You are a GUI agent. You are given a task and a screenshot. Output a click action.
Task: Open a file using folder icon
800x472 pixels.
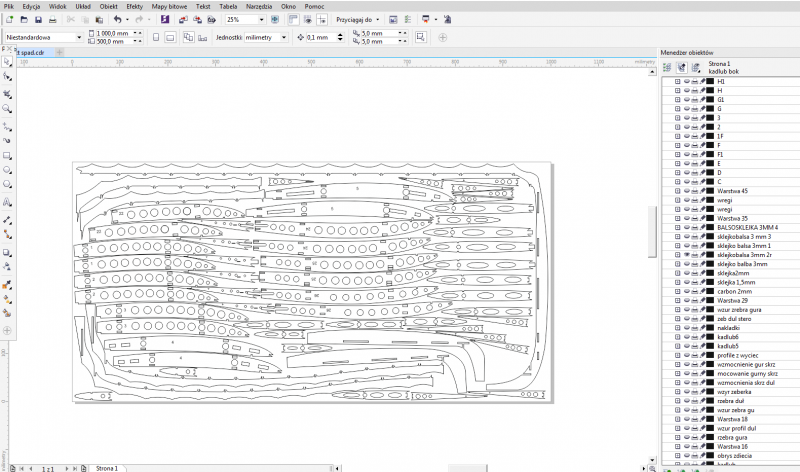click(x=24, y=19)
